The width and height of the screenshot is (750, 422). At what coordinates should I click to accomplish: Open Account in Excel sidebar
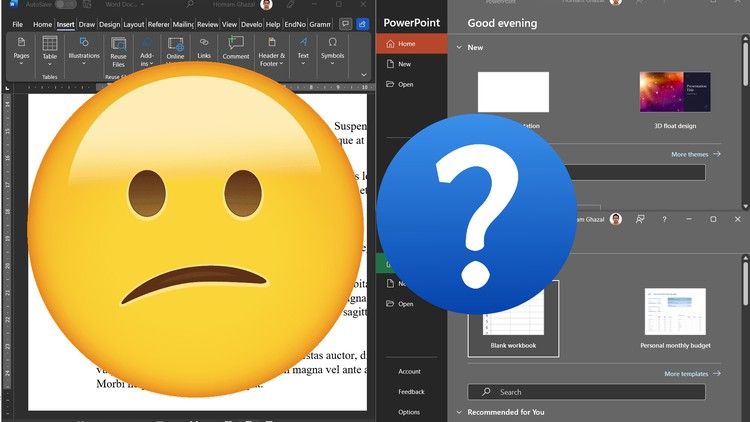(x=409, y=371)
